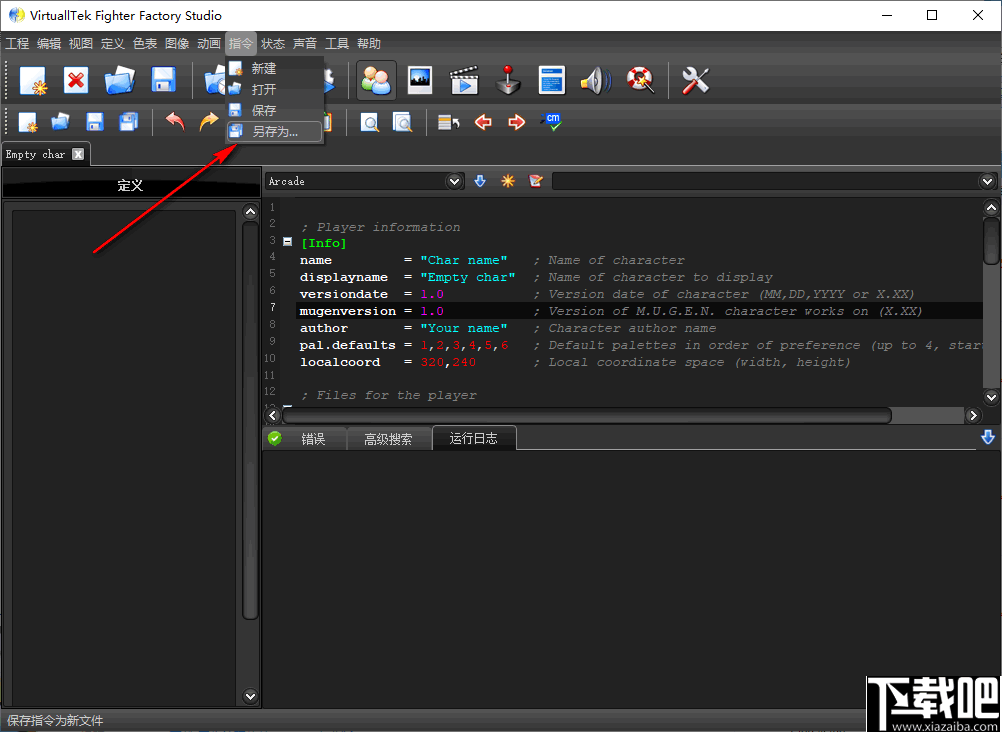Select 另存为... in the 指令 menu

(x=275, y=132)
